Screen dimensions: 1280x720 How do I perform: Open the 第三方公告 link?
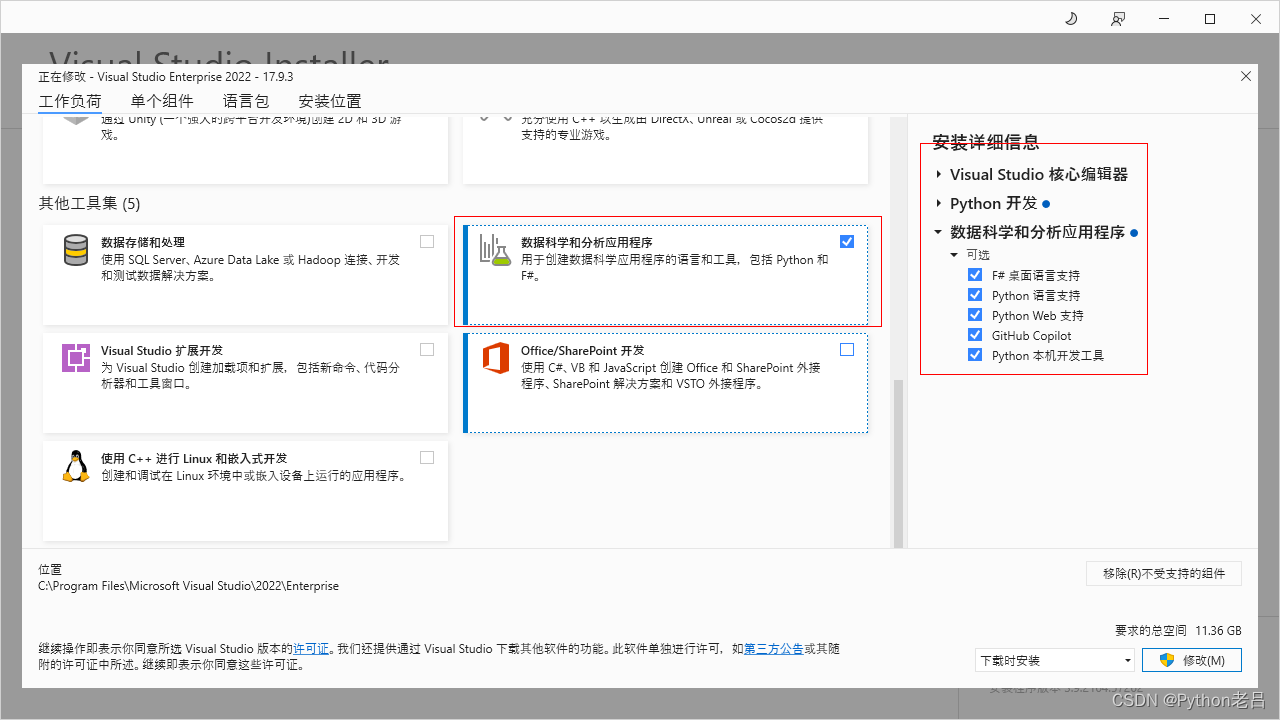774,649
